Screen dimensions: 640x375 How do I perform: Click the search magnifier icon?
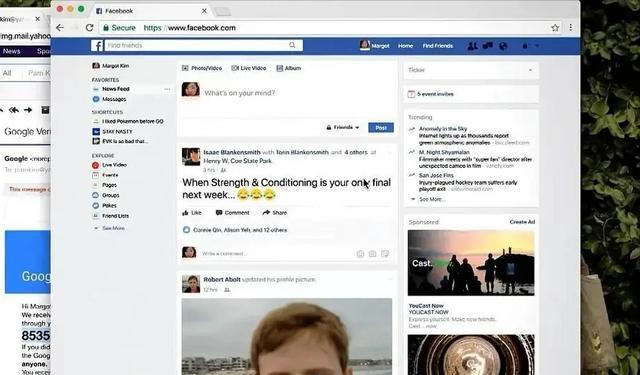(292, 45)
